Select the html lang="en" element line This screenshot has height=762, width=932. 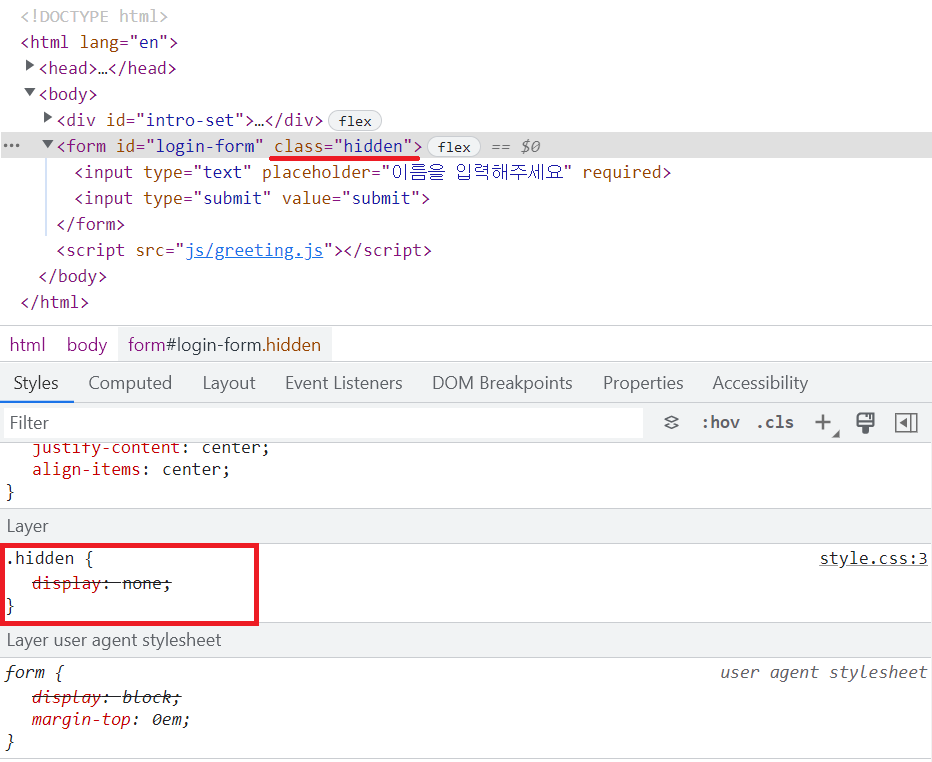[x=99, y=42]
